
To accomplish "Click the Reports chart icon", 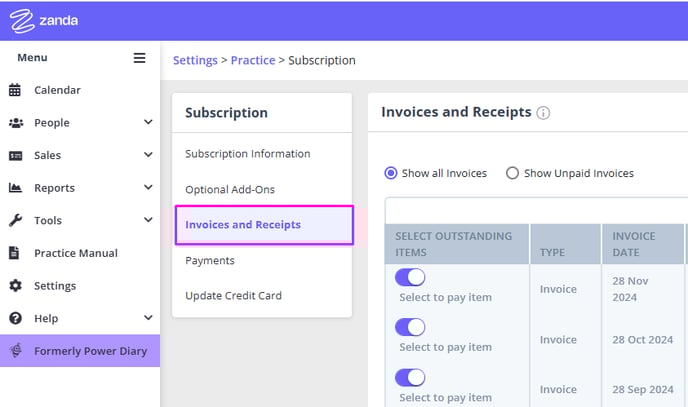I will (x=15, y=188).
